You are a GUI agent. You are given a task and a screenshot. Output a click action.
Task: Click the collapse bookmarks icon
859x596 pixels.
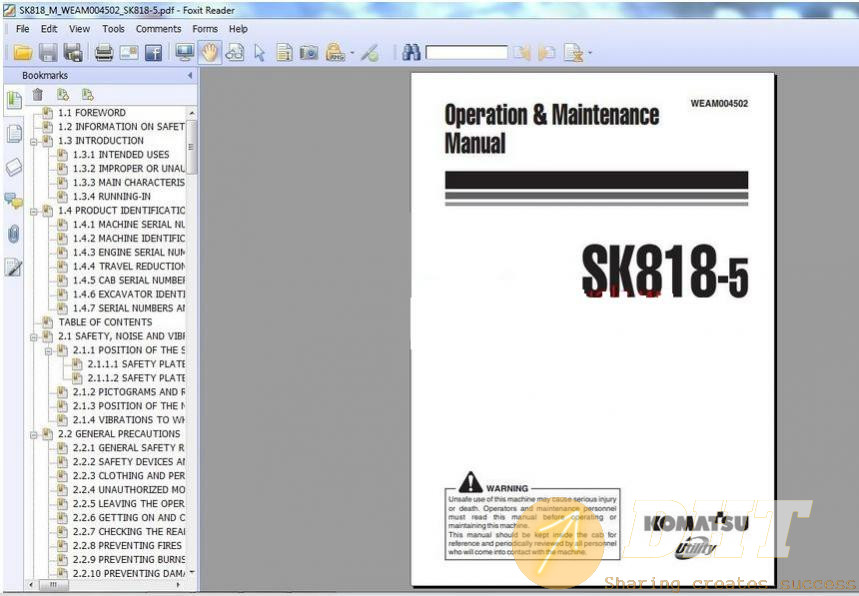tap(88, 95)
